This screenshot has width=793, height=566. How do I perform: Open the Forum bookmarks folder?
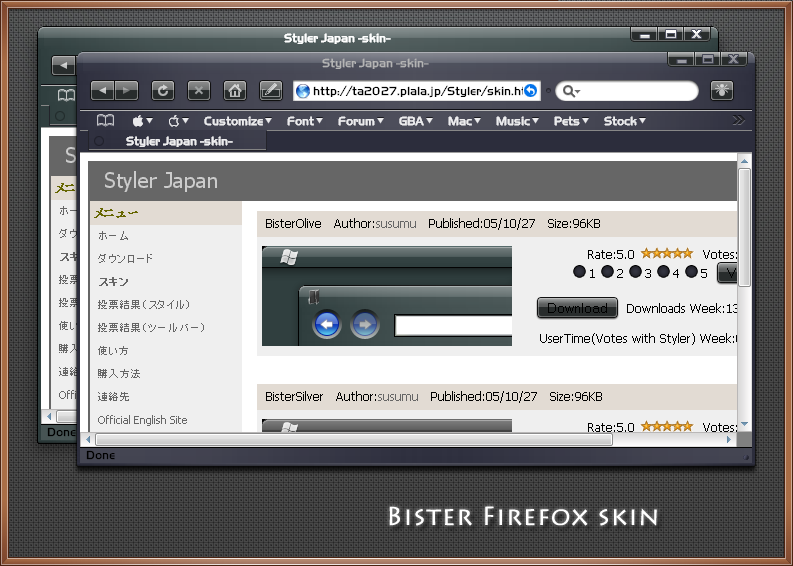361,121
